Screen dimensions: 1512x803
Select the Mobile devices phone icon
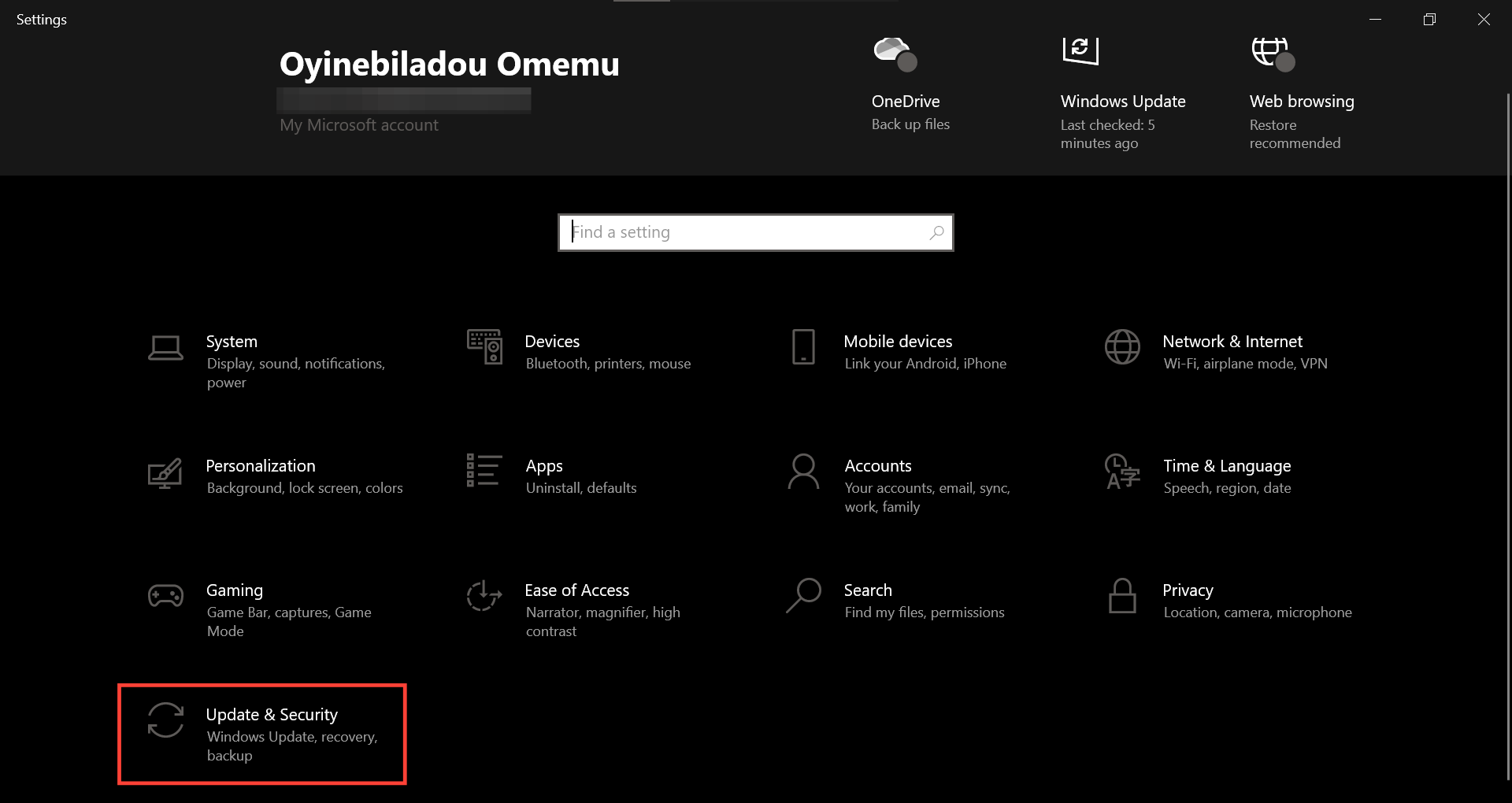click(803, 346)
